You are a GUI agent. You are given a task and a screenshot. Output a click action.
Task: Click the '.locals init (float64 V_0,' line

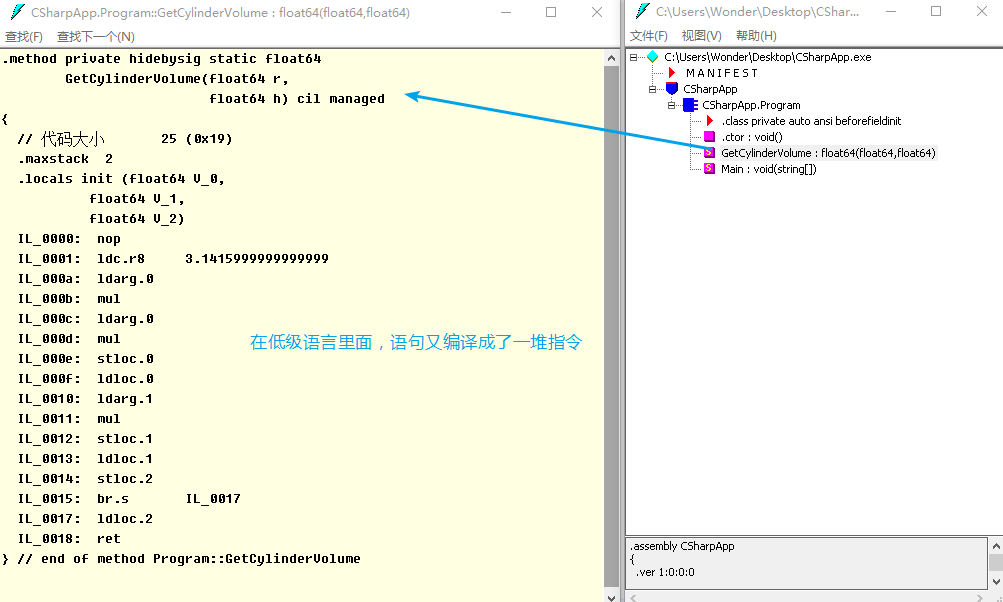[122, 178]
